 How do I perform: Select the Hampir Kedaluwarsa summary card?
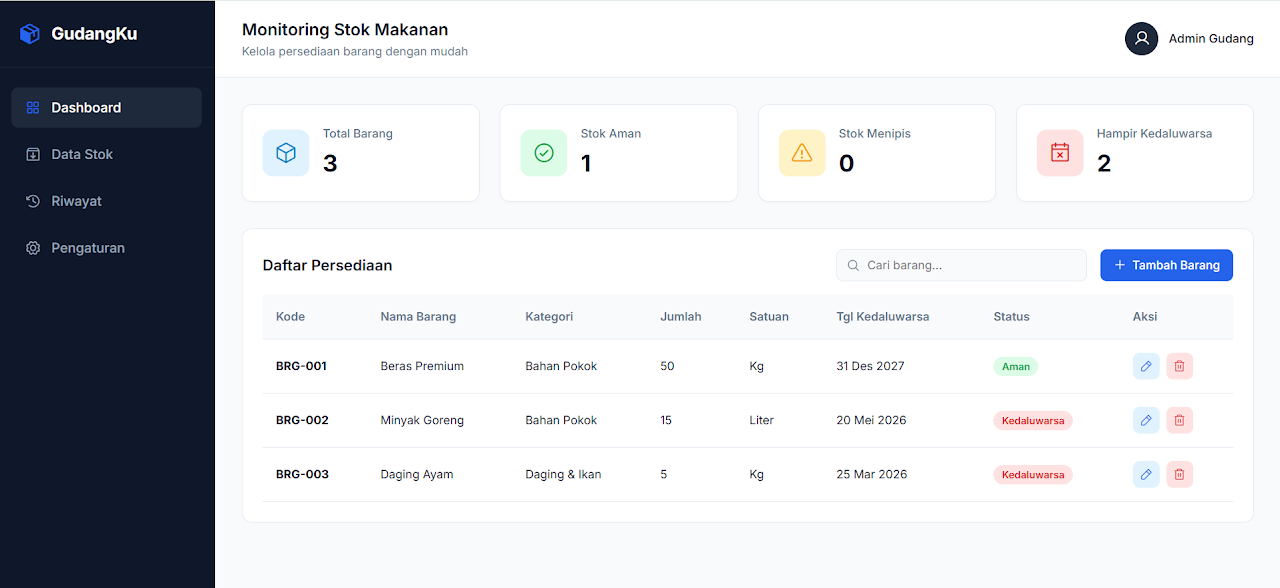pos(1135,153)
